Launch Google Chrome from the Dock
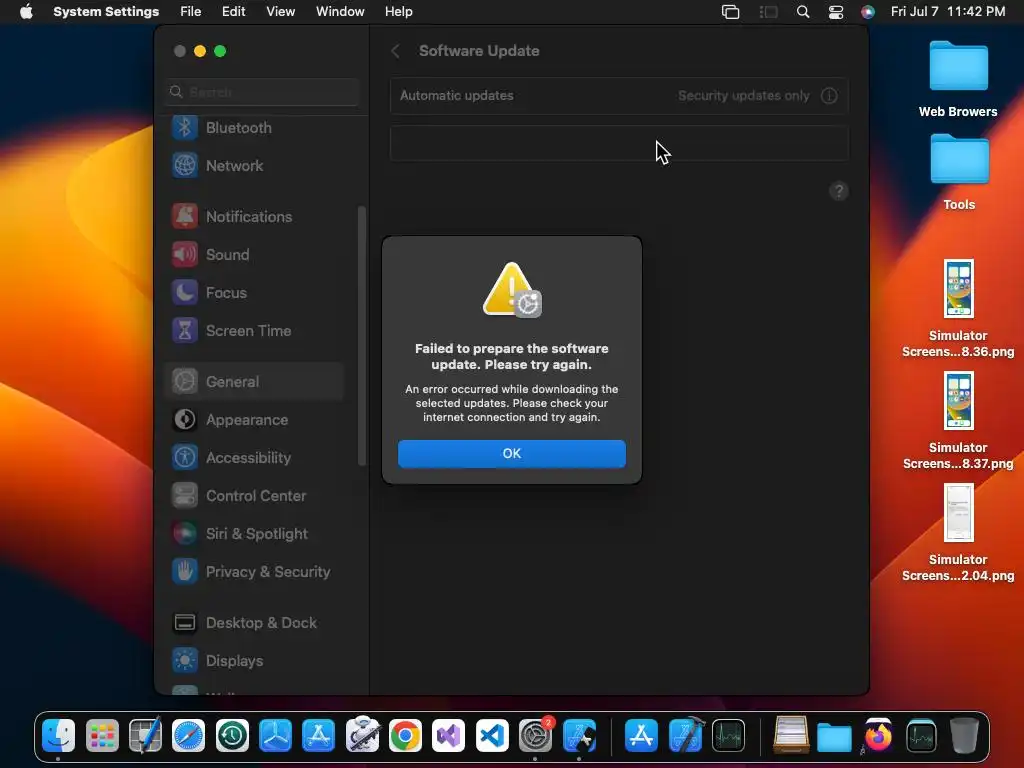Viewport: 1024px width, 768px height. [406, 736]
